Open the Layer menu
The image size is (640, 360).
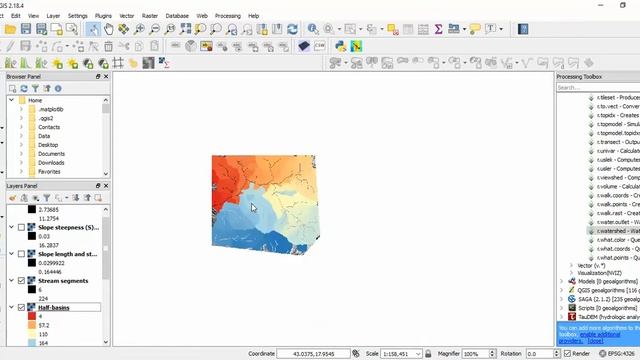point(53,16)
